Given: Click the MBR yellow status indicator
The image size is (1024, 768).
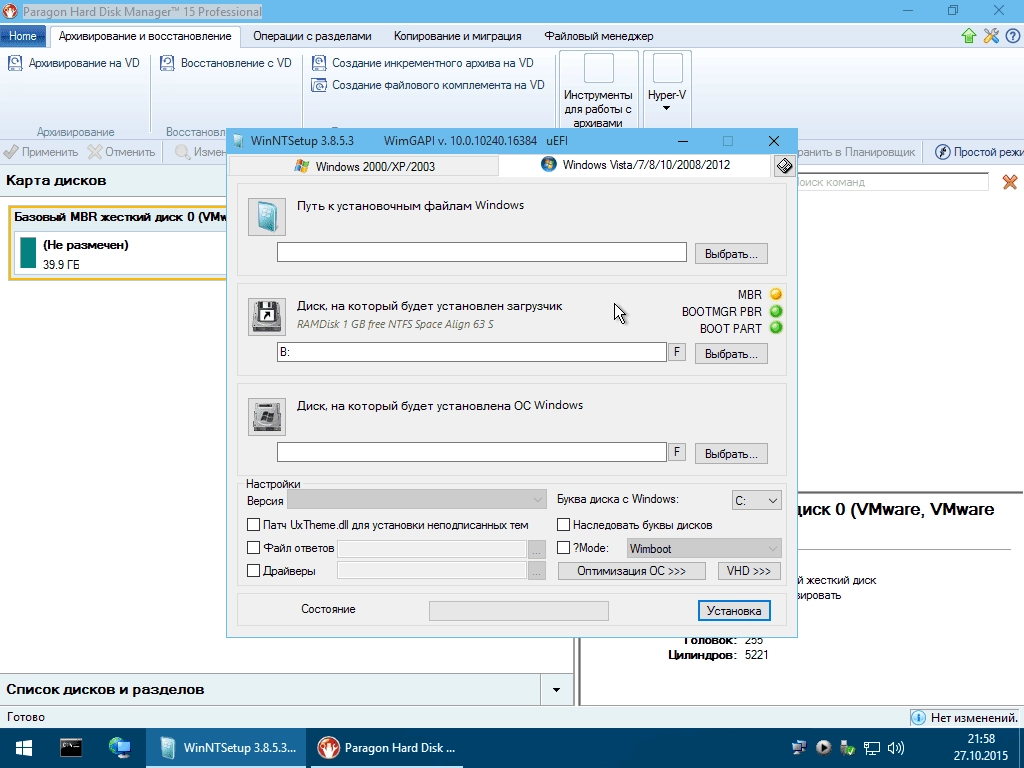Looking at the screenshot, I should [x=776, y=295].
